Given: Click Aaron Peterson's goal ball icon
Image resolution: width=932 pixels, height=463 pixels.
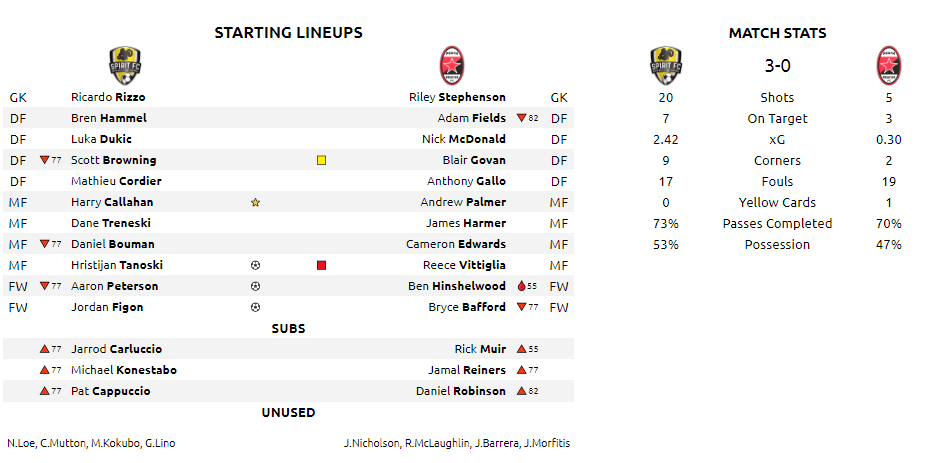Looking at the screenshot, I should [x=256, y=286].
